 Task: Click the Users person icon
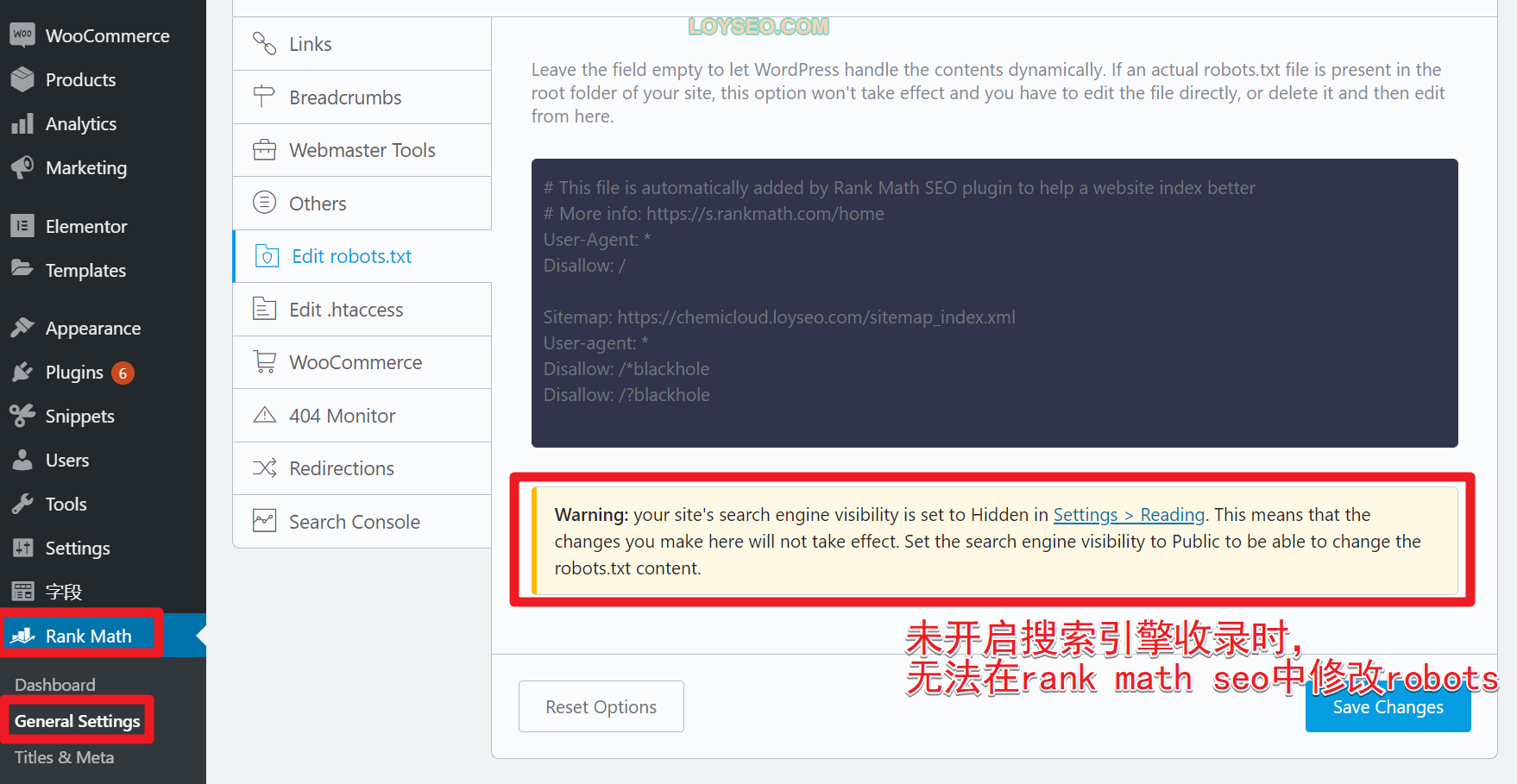tap(22, 460)
